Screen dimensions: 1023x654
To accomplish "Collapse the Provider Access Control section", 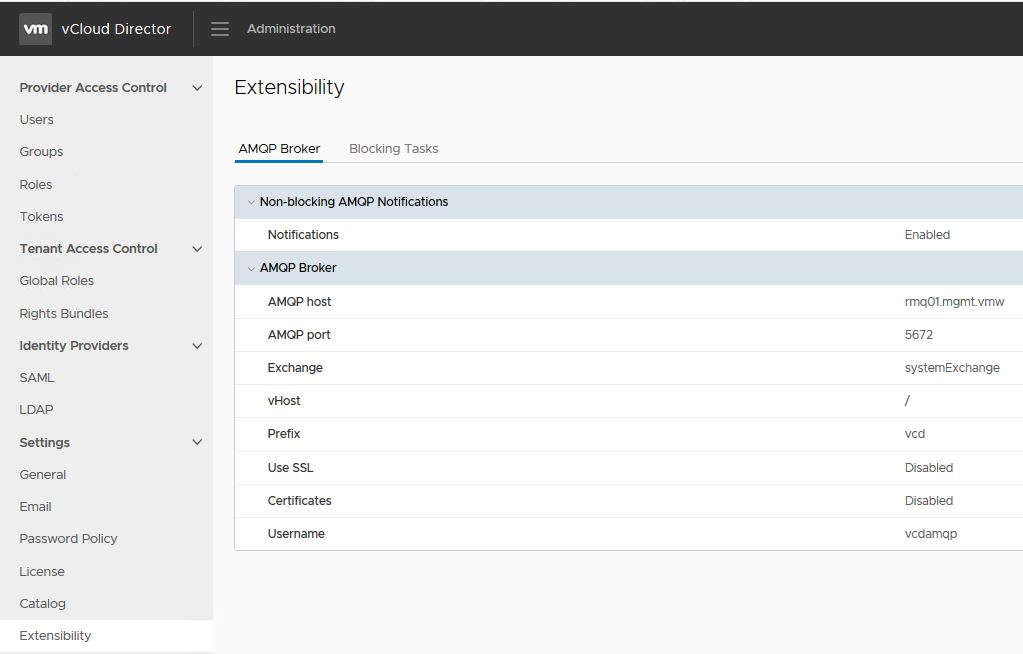I will tap(197, 88).
